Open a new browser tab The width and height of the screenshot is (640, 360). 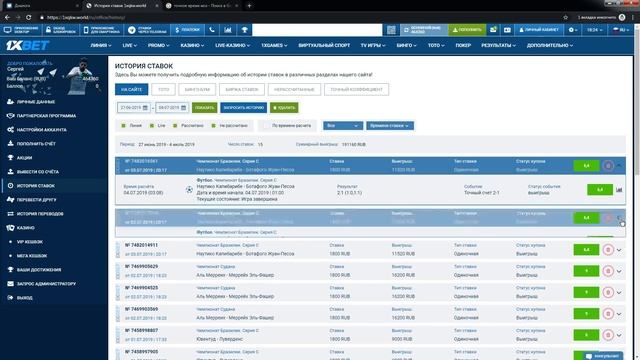249,6
